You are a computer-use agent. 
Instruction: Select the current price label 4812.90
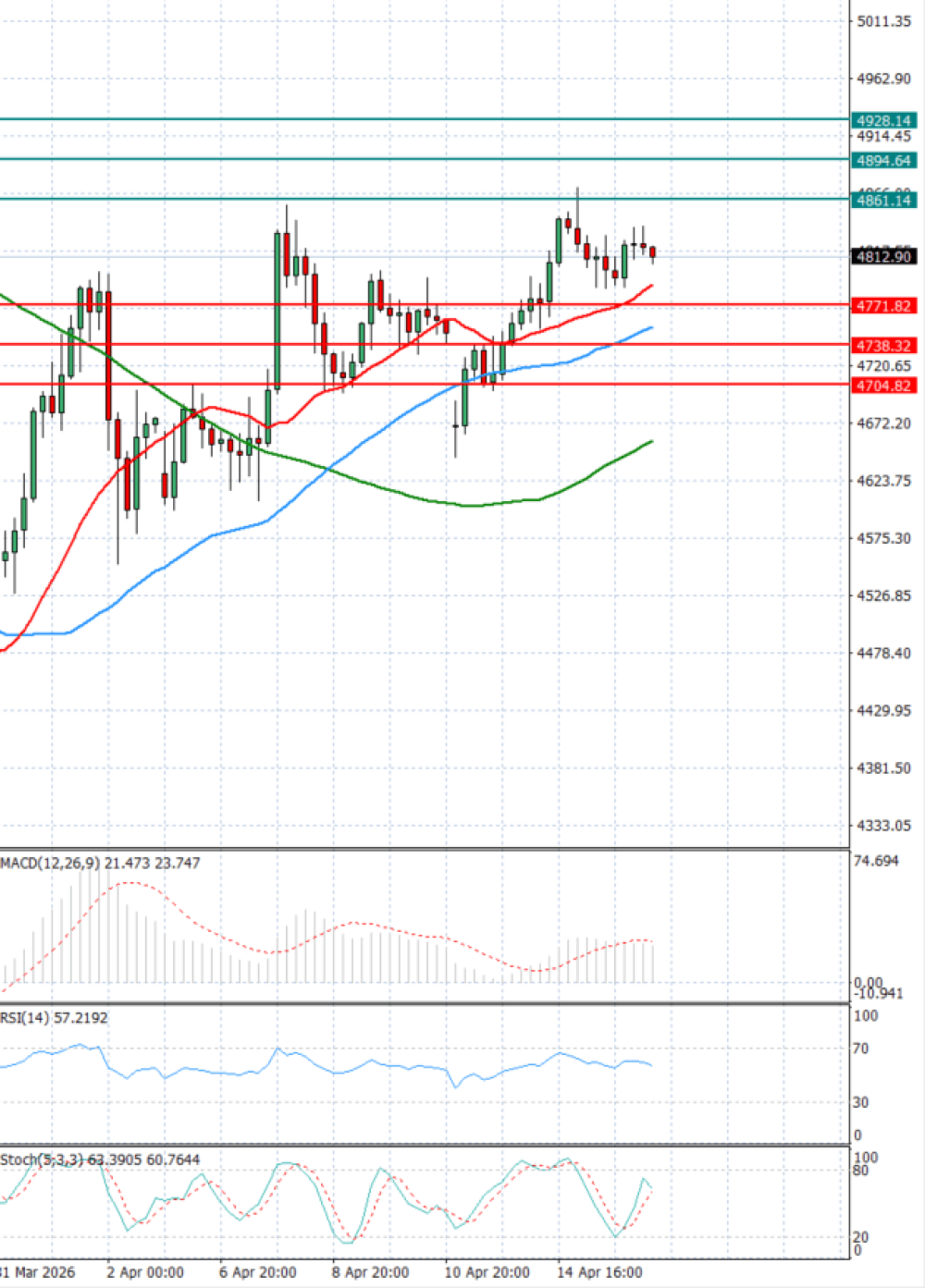[x=883, y=256]
